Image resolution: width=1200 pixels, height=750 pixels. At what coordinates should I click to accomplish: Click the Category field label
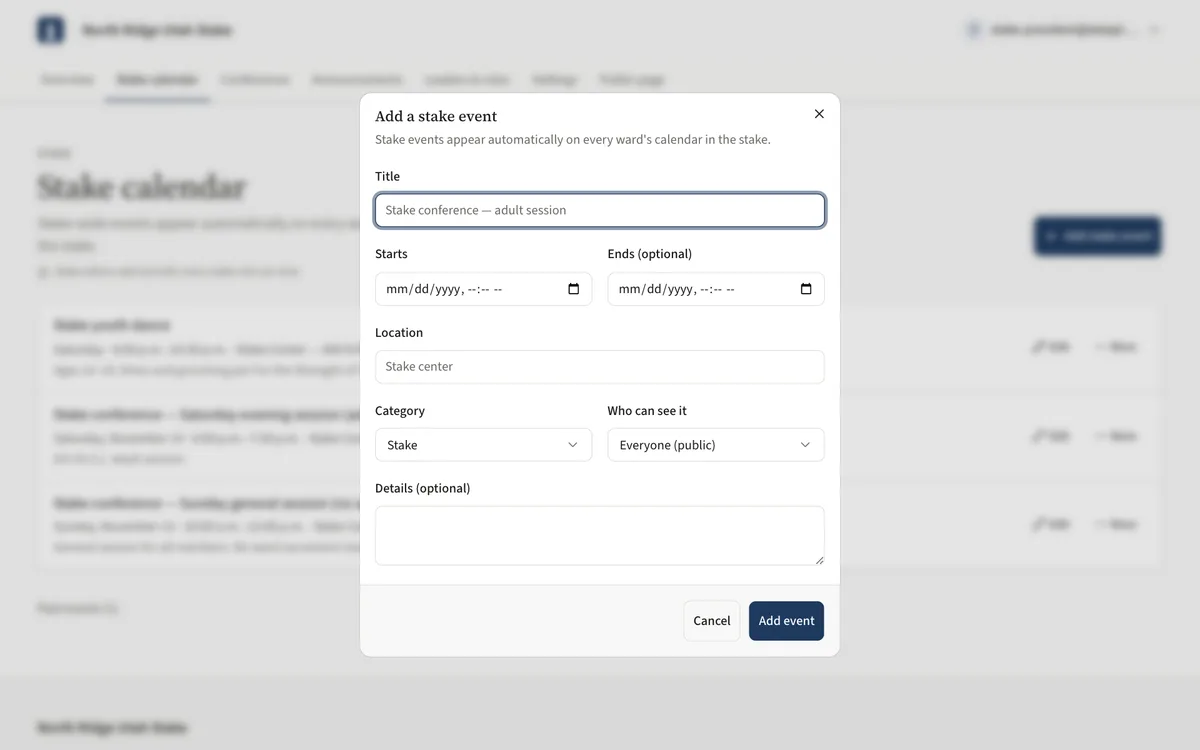[400, 411]
